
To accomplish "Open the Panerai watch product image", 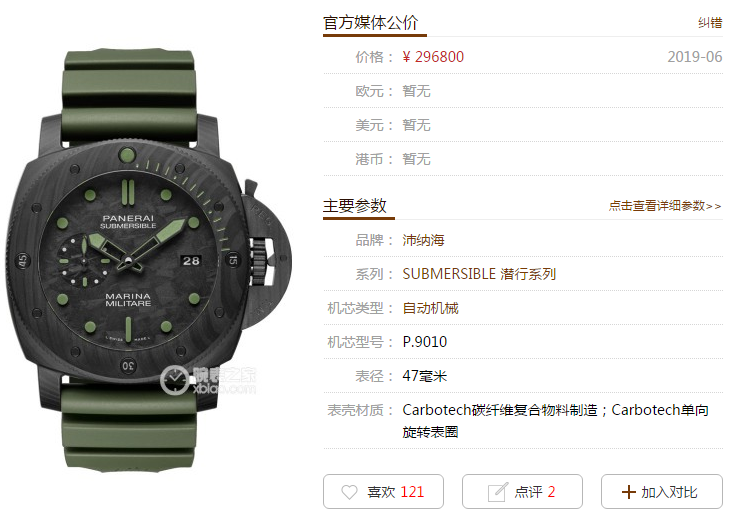I will pyautogui.click(x=149, y=260).
